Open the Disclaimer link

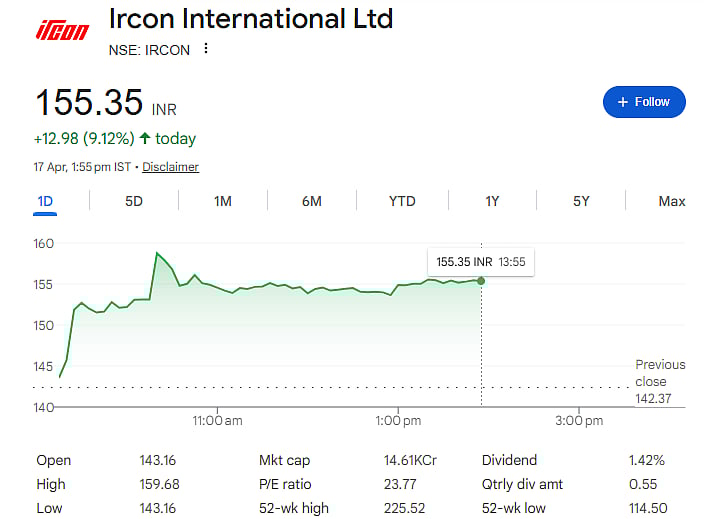coord(170,167)
